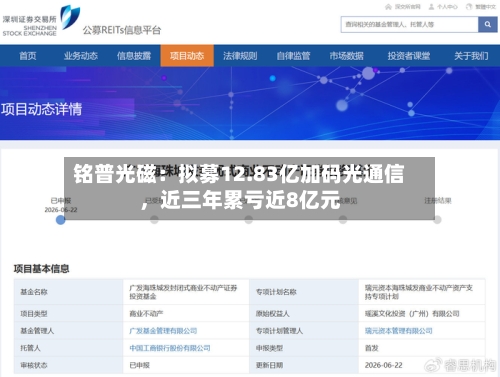Open 个人中心 user link

(x=443, y=7)
